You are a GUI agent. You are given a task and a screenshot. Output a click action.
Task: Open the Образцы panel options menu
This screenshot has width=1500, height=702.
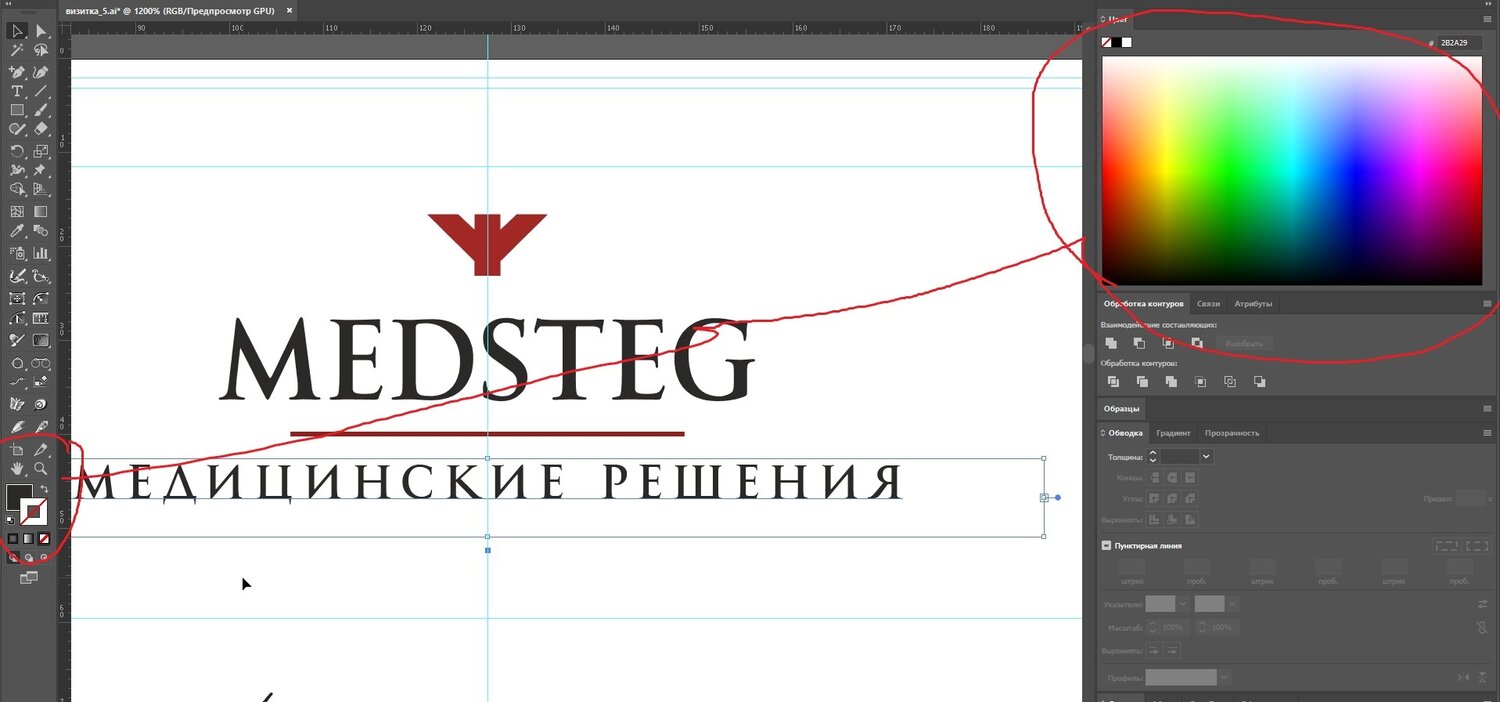click(x=1487, y=409)
